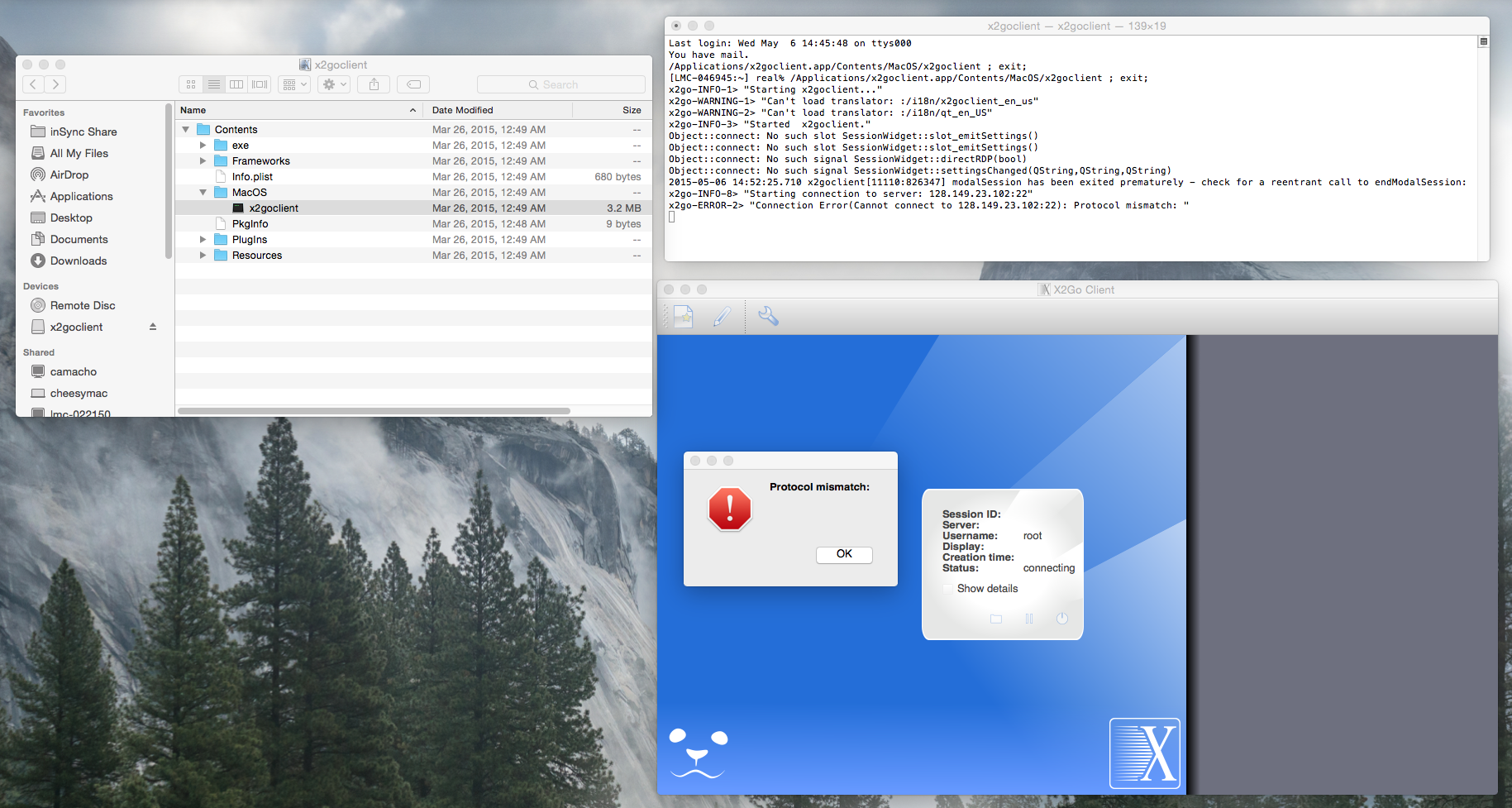1512x808 pixels.
Task: Click '680 bytes' size cell
Action: point(618,177)
